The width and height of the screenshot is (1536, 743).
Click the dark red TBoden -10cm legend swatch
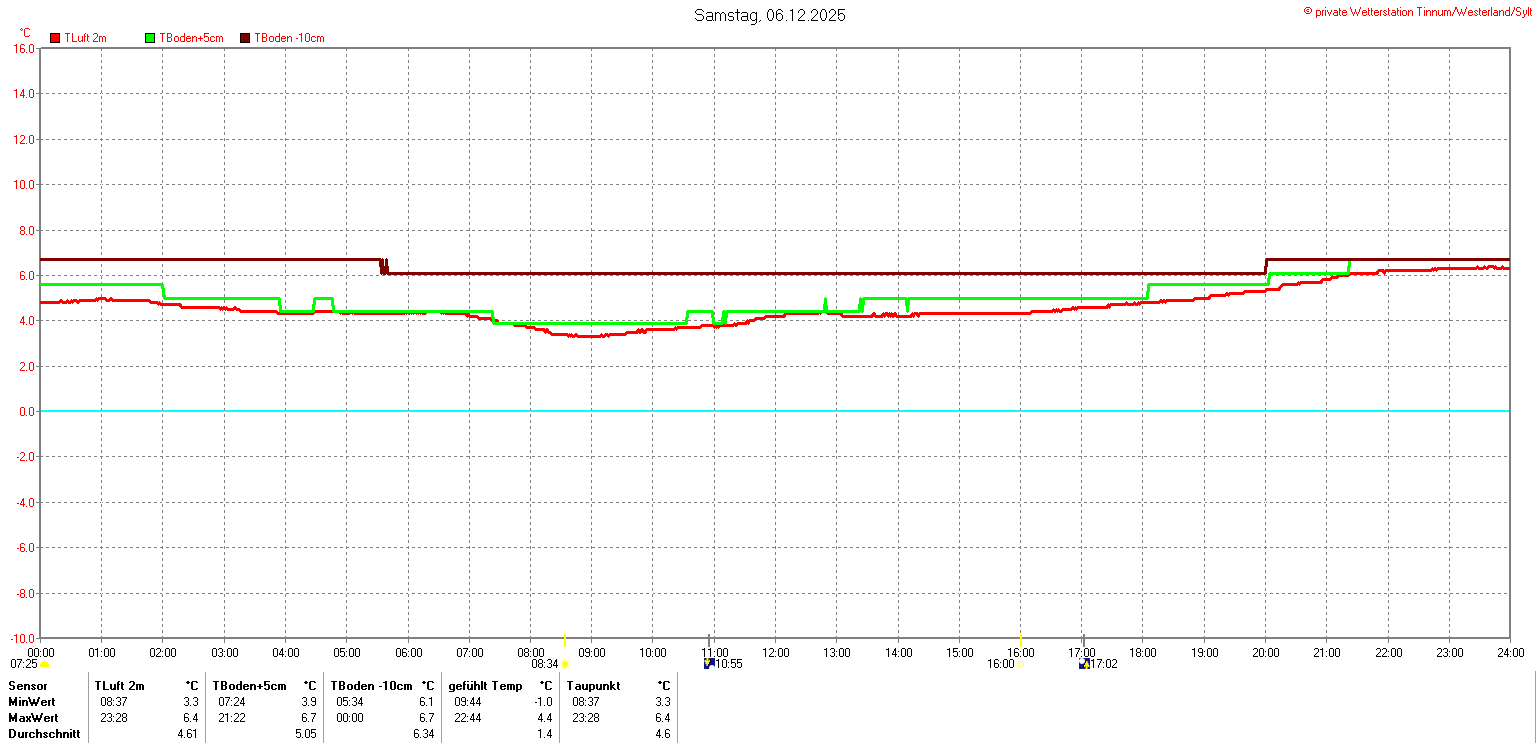[245, 38]
